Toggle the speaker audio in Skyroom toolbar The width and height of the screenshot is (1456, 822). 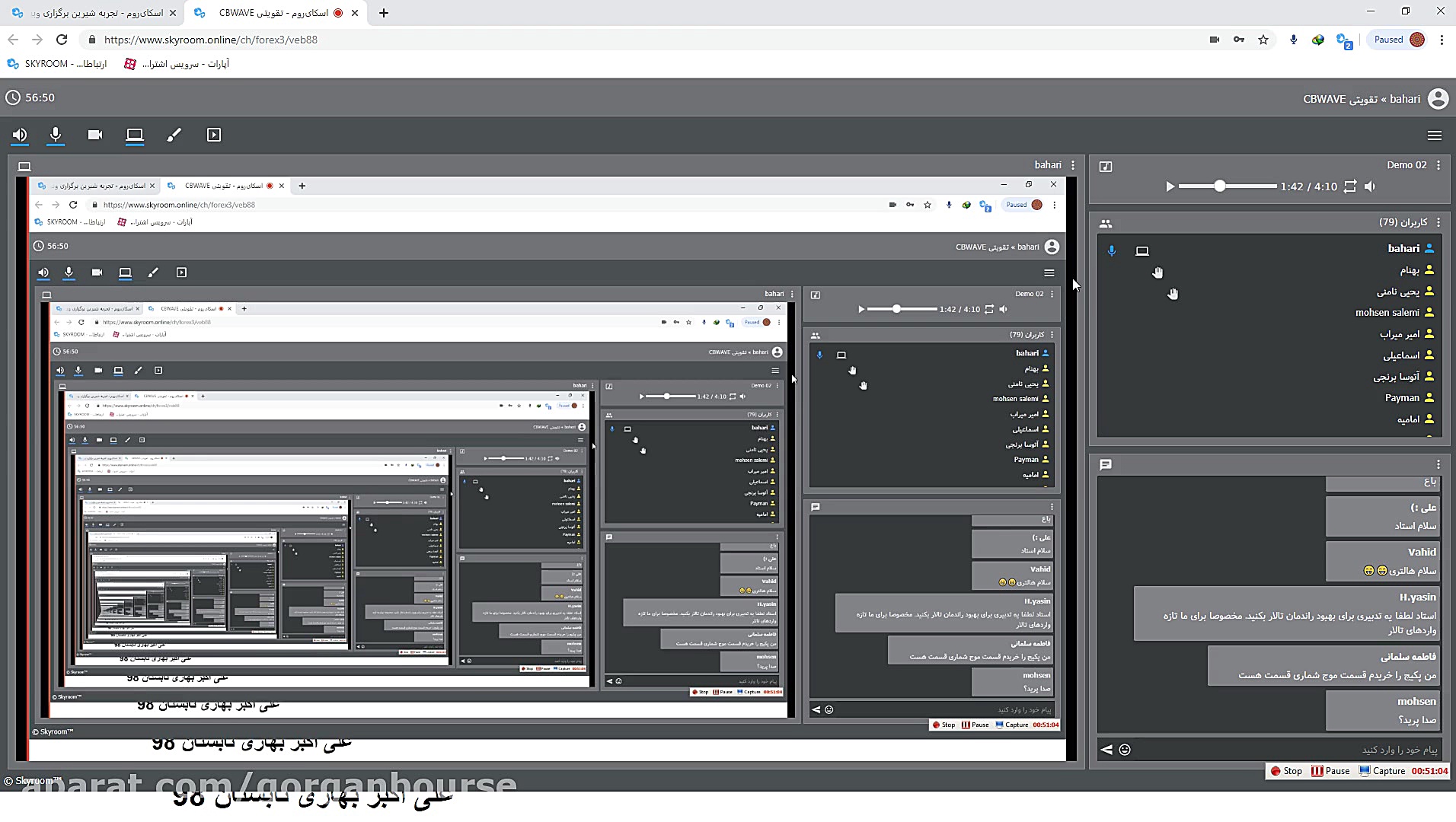[20, 135]
